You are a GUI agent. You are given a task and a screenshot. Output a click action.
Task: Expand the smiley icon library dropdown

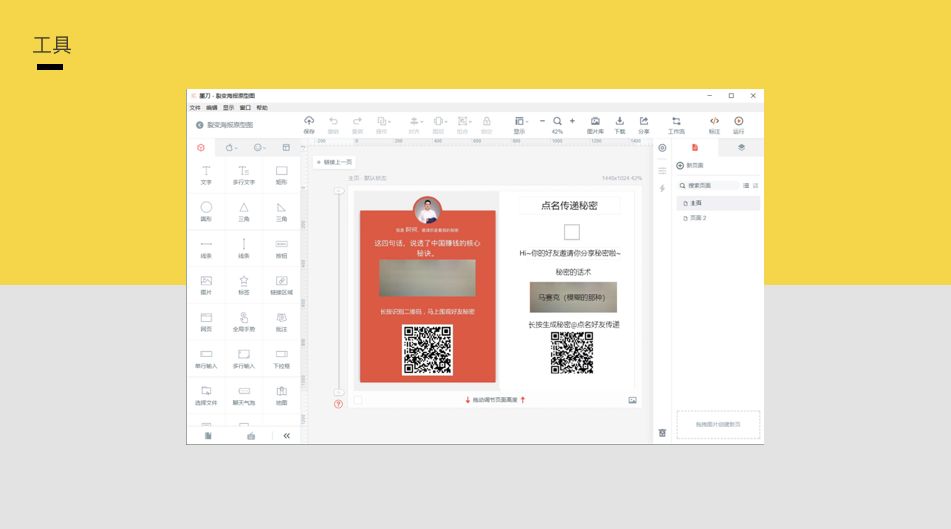pos(259,147)
